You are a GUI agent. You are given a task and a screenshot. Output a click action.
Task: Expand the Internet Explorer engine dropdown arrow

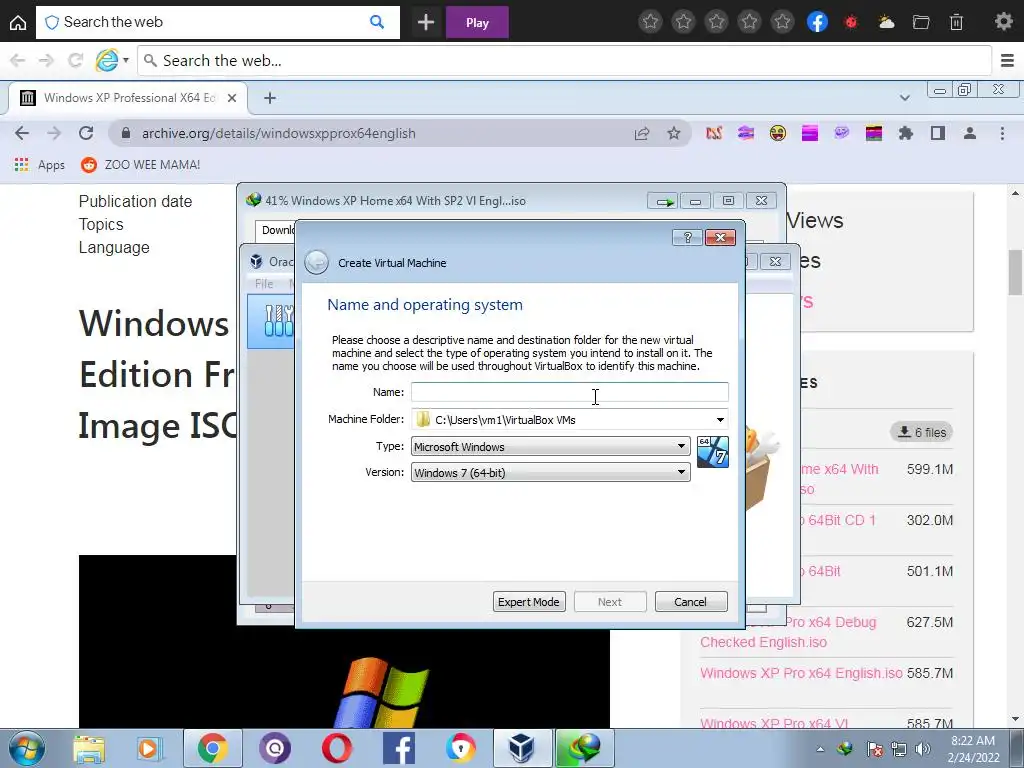pyautogui.click(x=126, y=60)
